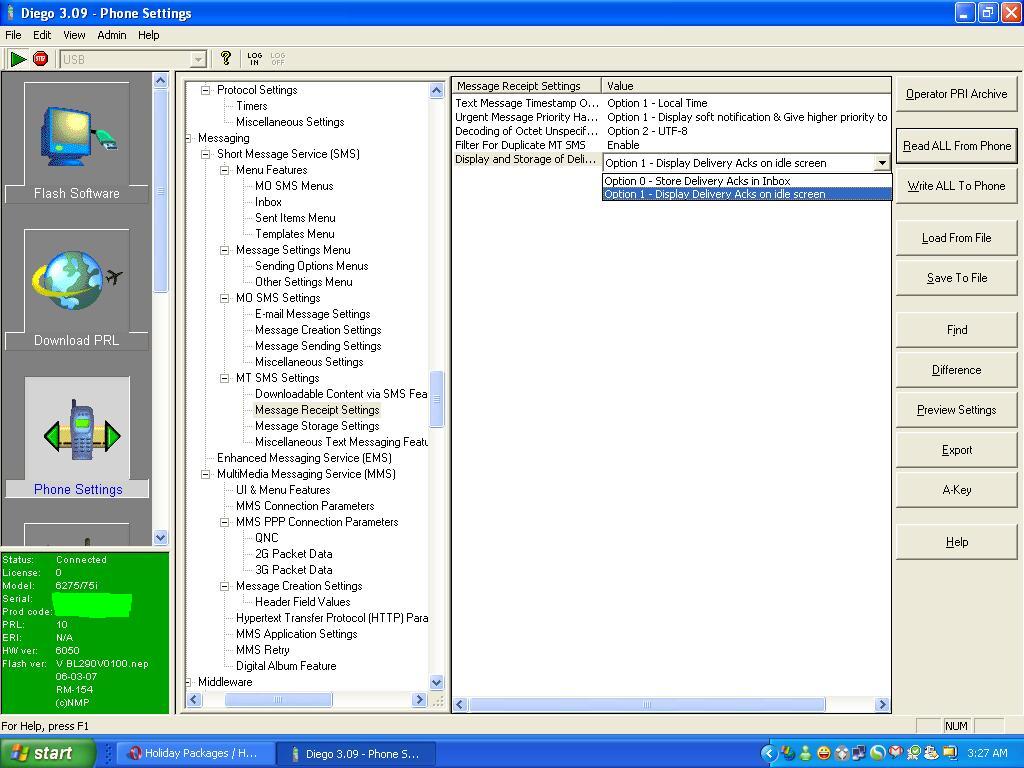1024x768 pixels.
Task: Select the Phone Settings sidebar icon
Action: point(77,437)
